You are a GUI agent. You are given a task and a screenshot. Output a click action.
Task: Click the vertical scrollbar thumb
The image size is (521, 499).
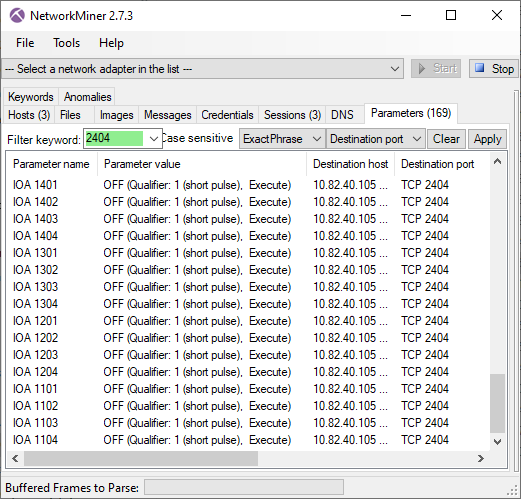pos(498,403)
